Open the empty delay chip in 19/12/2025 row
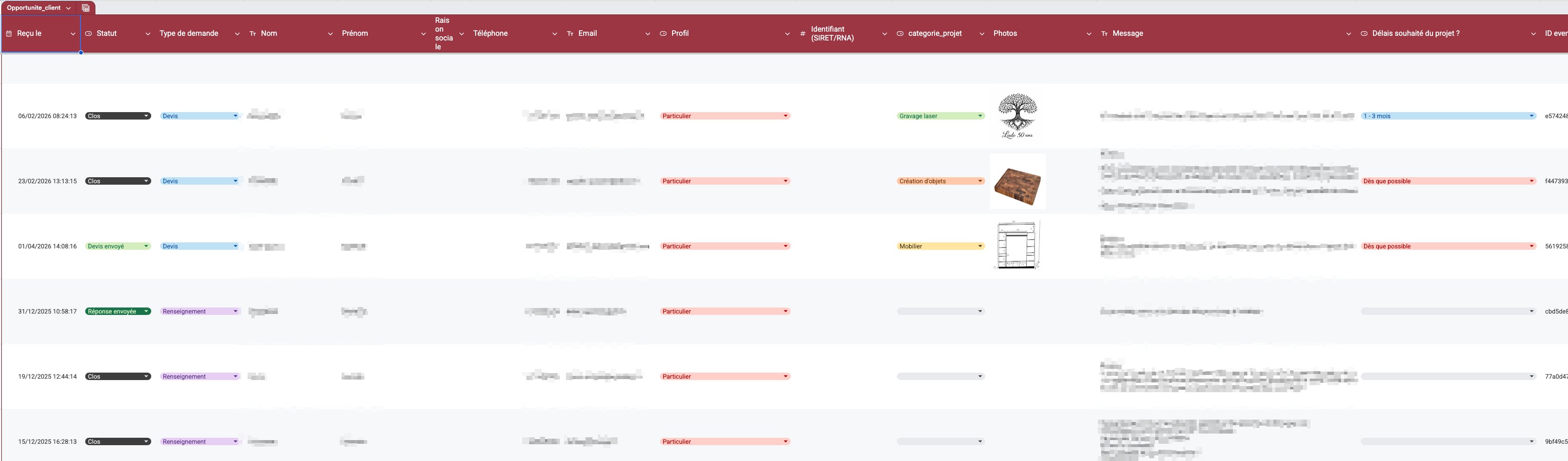The width and height of the screenshot is (1568, 461). pos(1449,376)
